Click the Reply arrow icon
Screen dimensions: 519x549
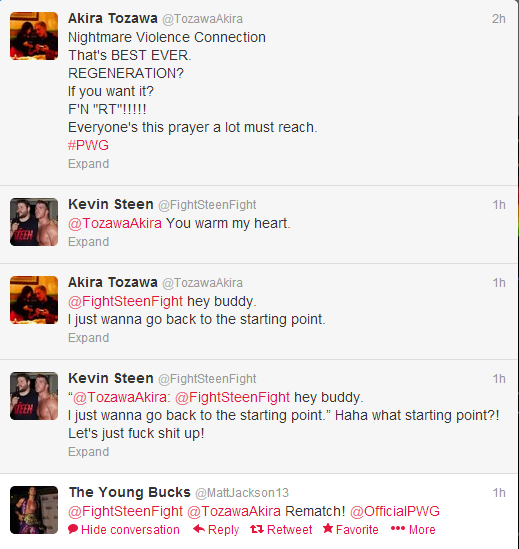[x=199, y=529]
